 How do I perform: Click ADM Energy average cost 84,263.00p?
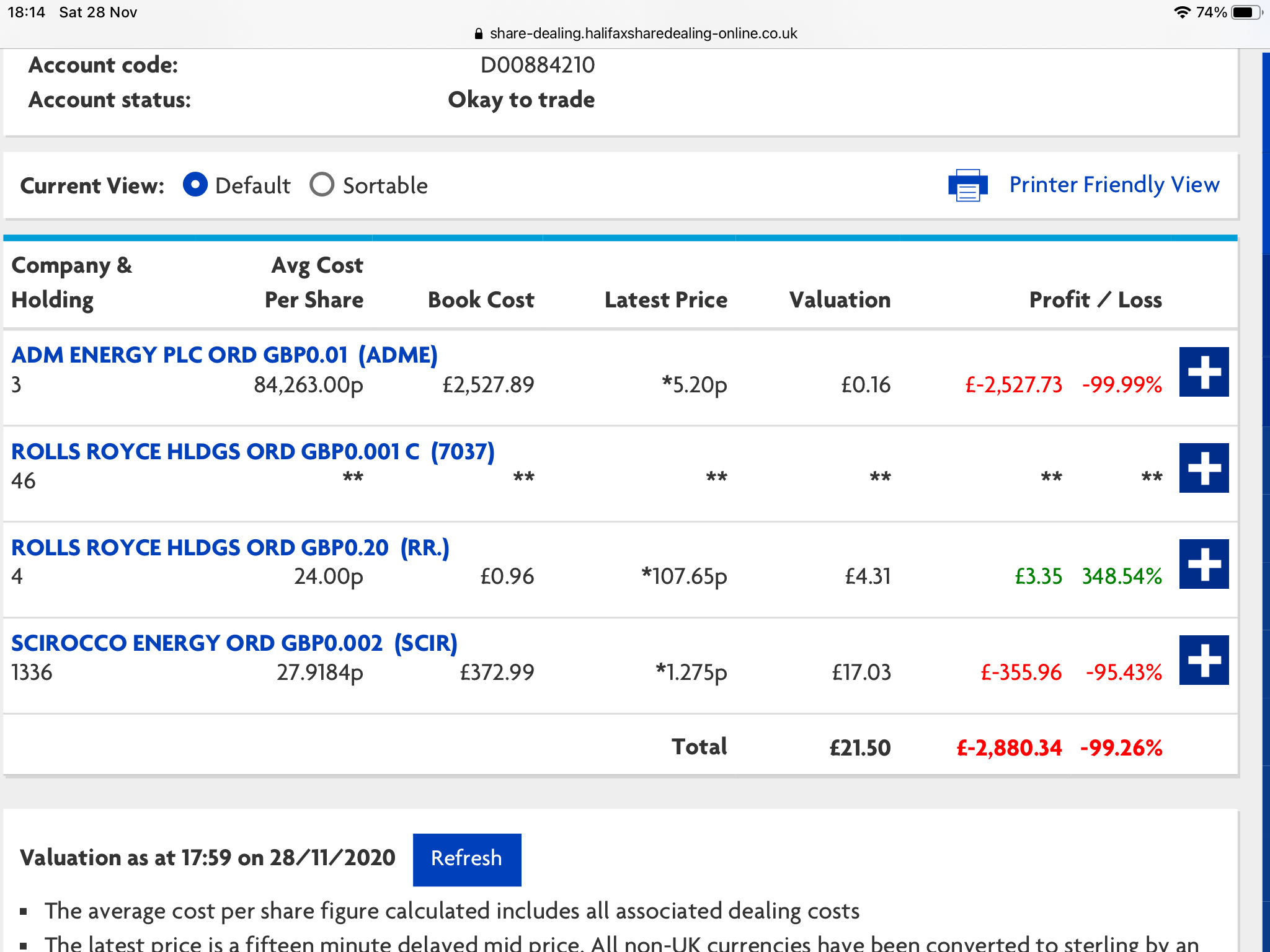pyautogui.click(x=308, y=385)
